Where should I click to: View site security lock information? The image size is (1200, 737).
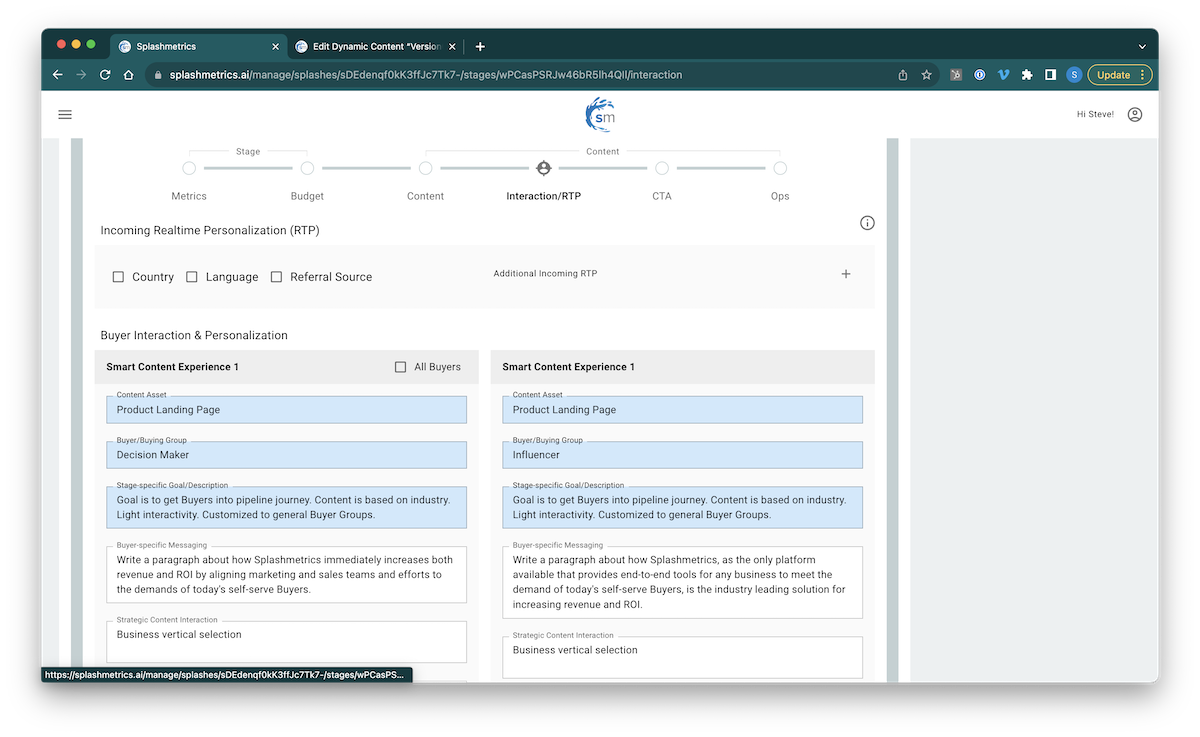(x=157, y=75)
